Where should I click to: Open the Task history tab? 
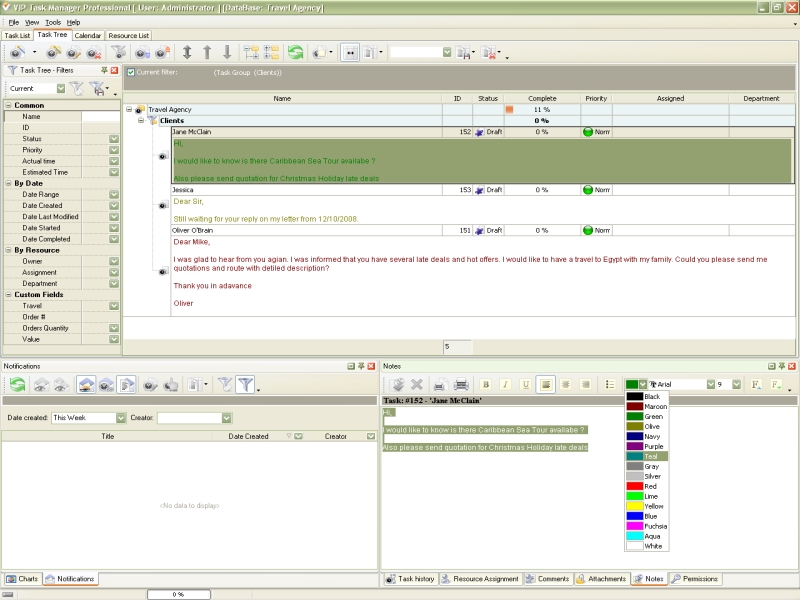pyautogui.click(x=410, y=579)
